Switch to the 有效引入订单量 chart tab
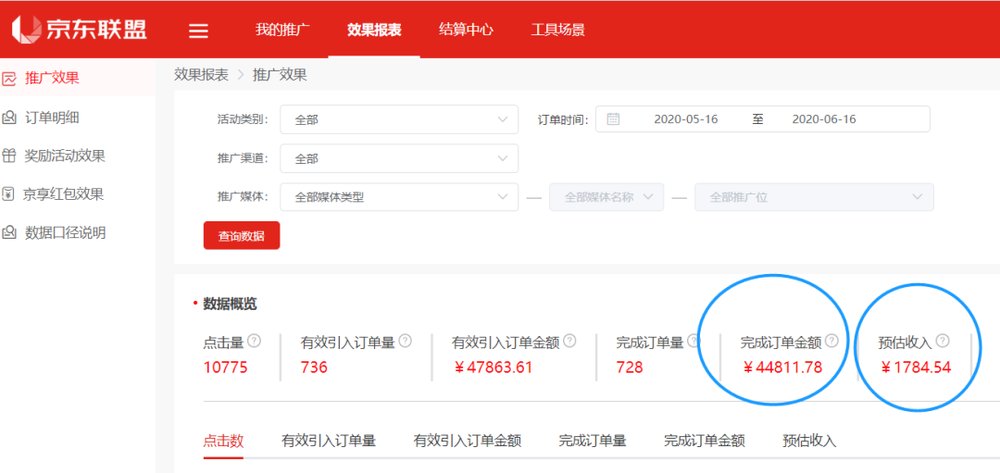 (328, 440)
